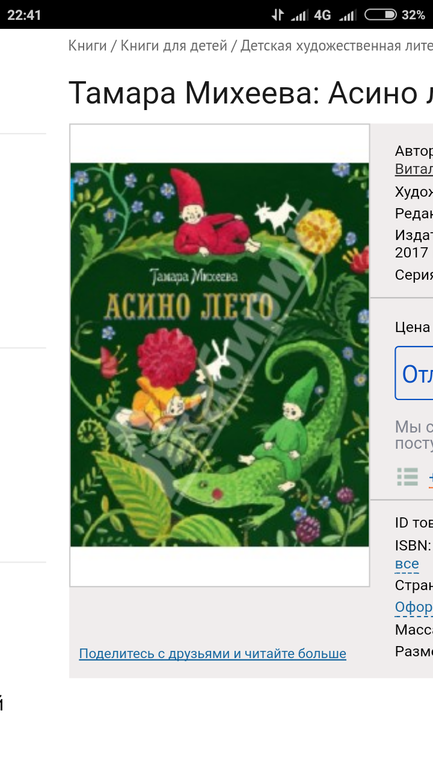Tap the 4G network indicator
Image resolution: width=433 pixels, height=770 pixels.
(x=323, y=15)
